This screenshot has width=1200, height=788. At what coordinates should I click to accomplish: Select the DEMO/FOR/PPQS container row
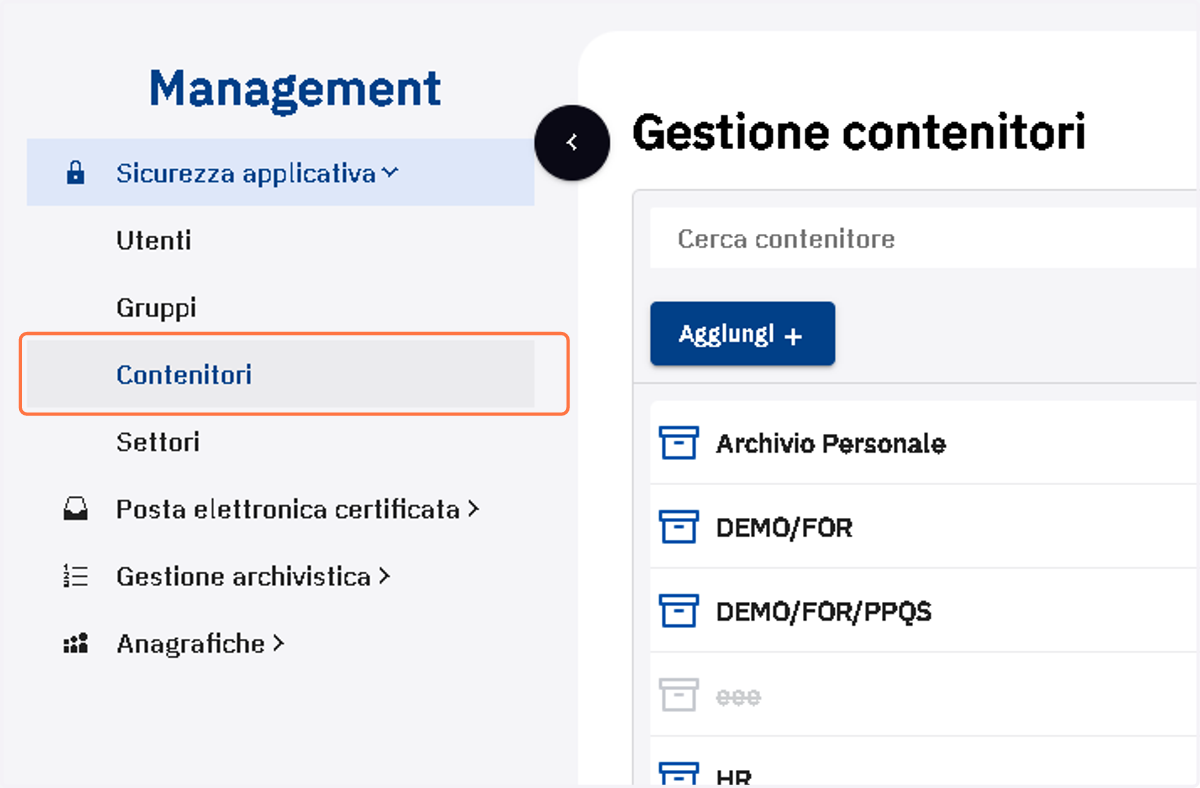tap(925, 611)
